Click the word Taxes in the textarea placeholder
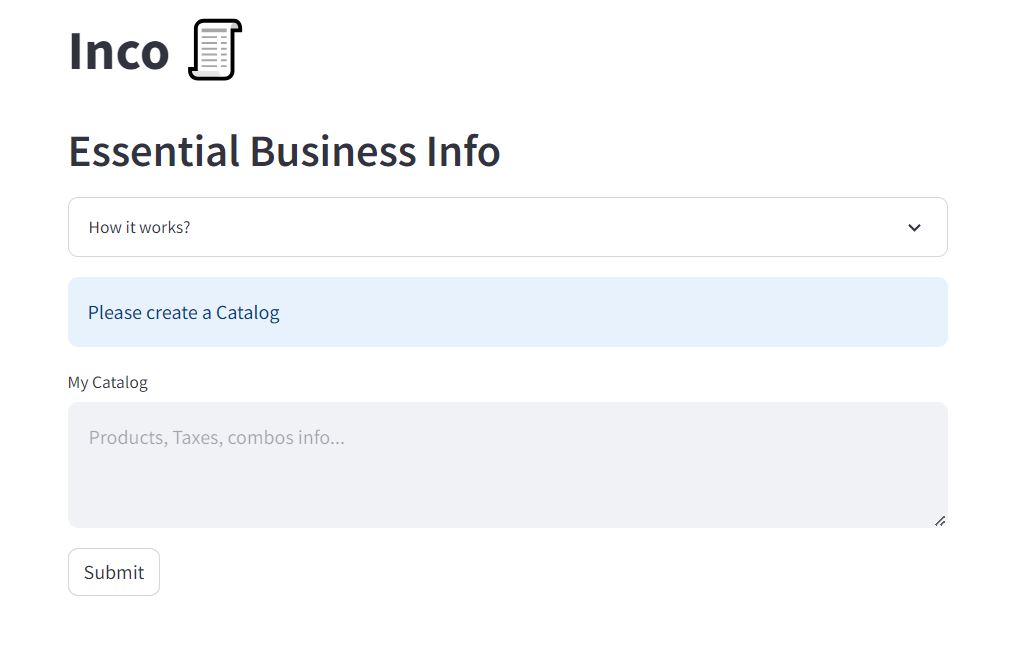 point(197,438)
